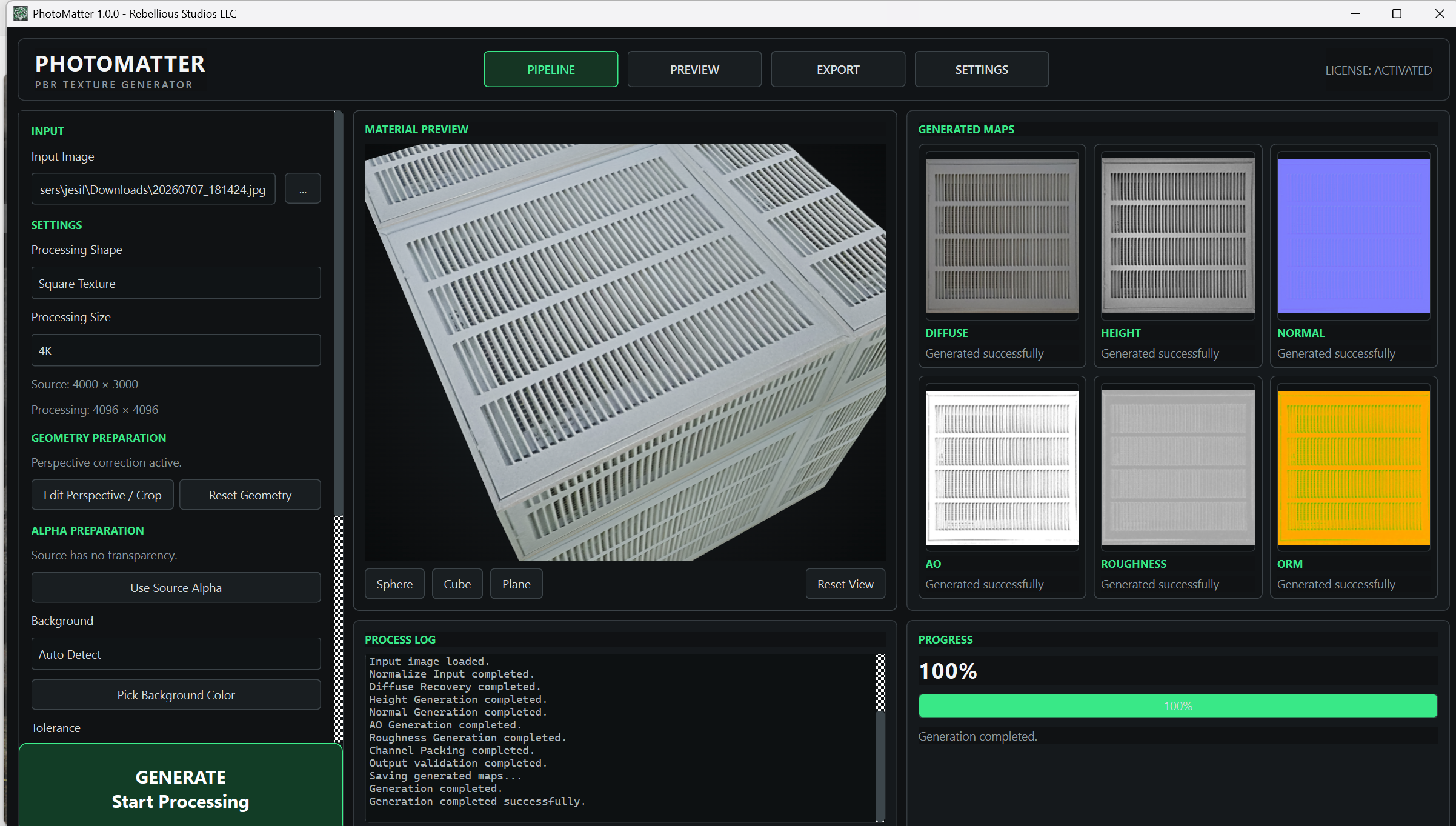This screenshot has height=826, width=1456.
Task: Start processing with the GENERATE button
Action: (181, 787)
